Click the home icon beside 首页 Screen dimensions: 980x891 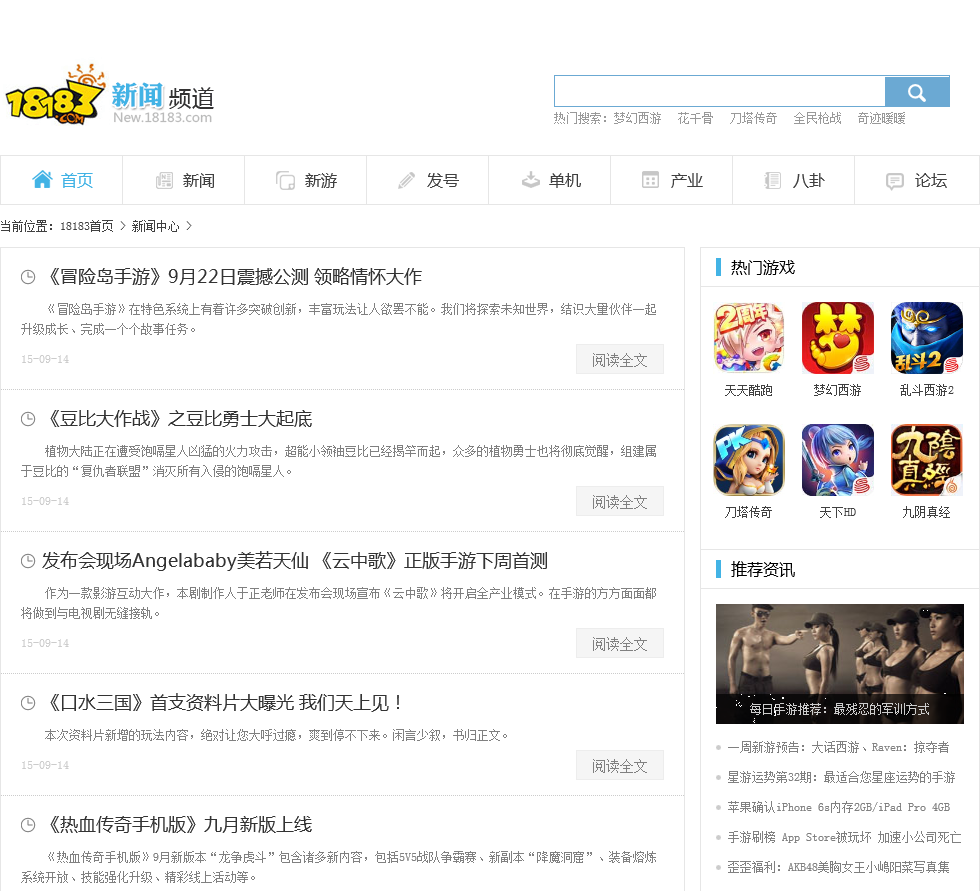tap(42, 179)
